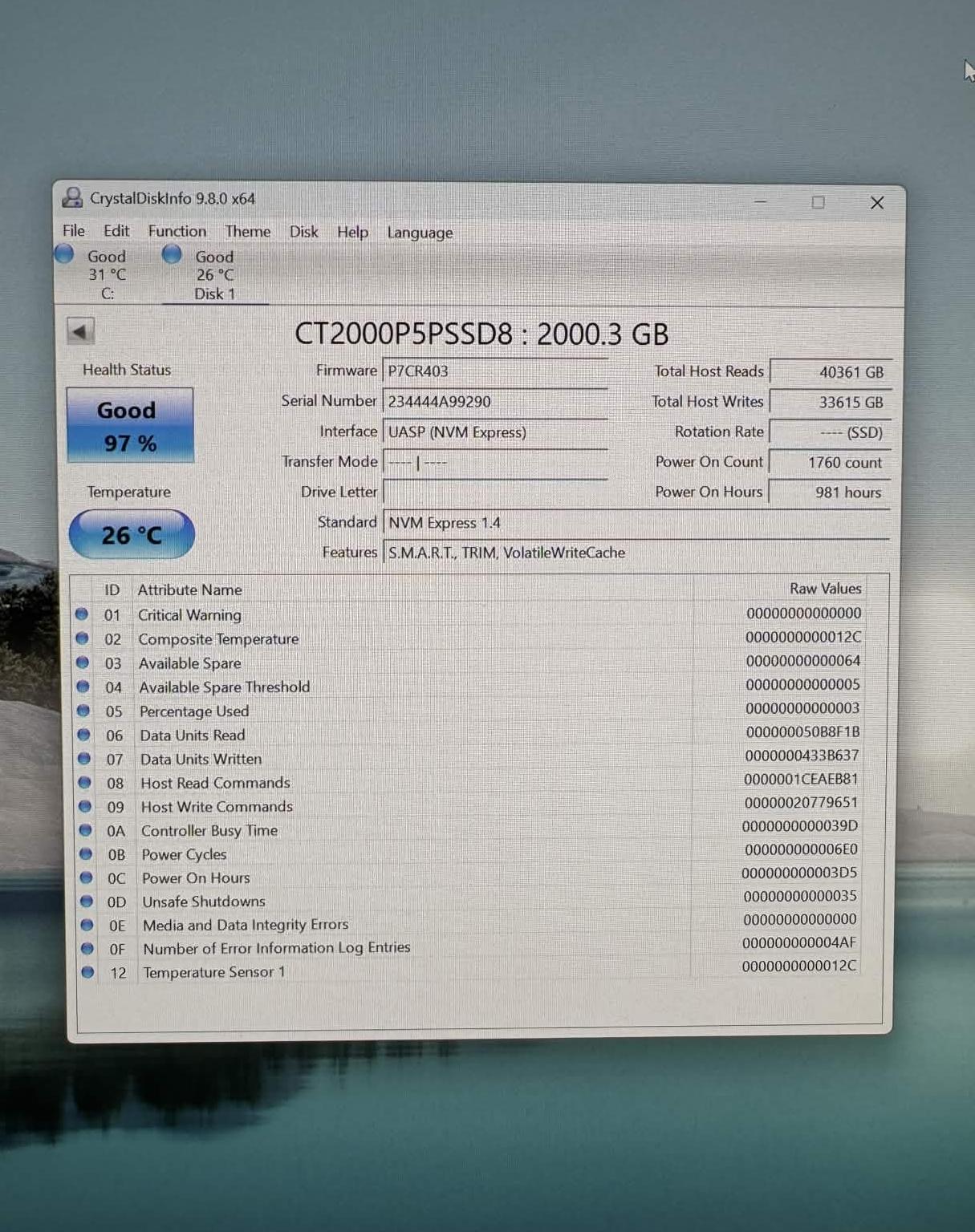Close the CrystalDiskInfo window
The width and height of the screenshot is (975, 1232).
pos(877,203)
